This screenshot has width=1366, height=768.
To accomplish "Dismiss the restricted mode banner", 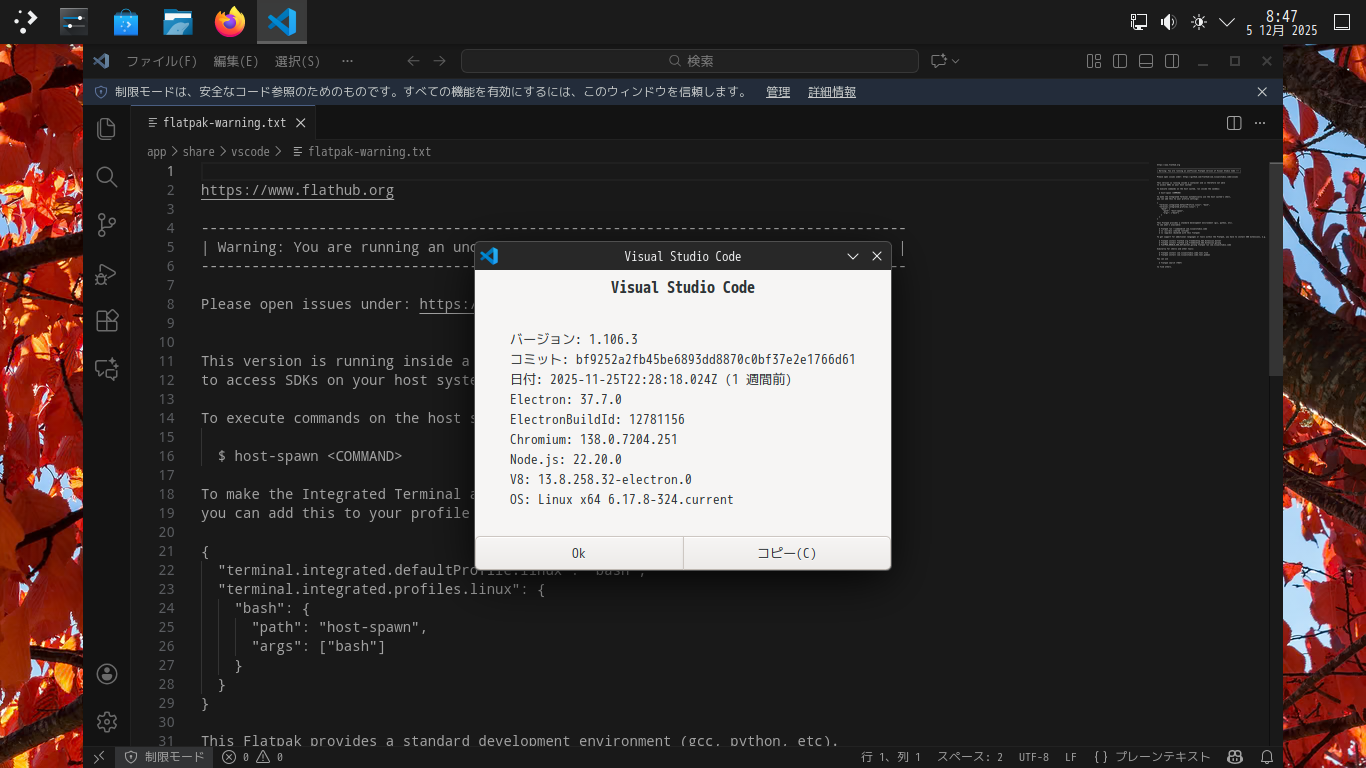I will click(1262, 92).
